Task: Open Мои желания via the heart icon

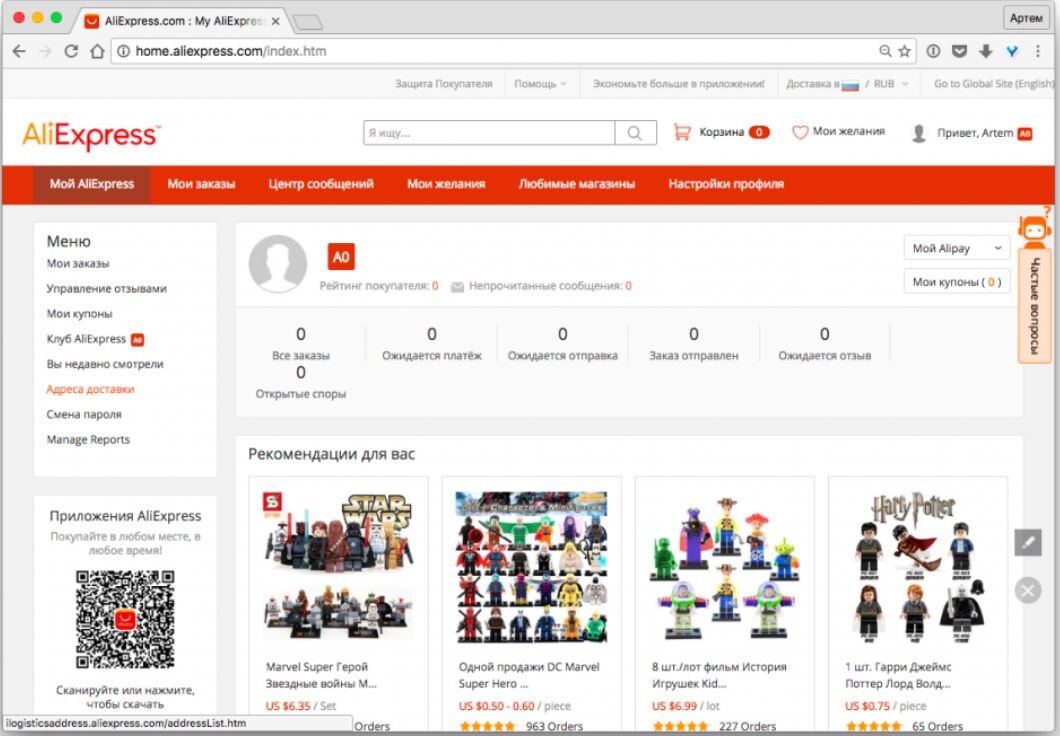Action: tap(801, 131)
